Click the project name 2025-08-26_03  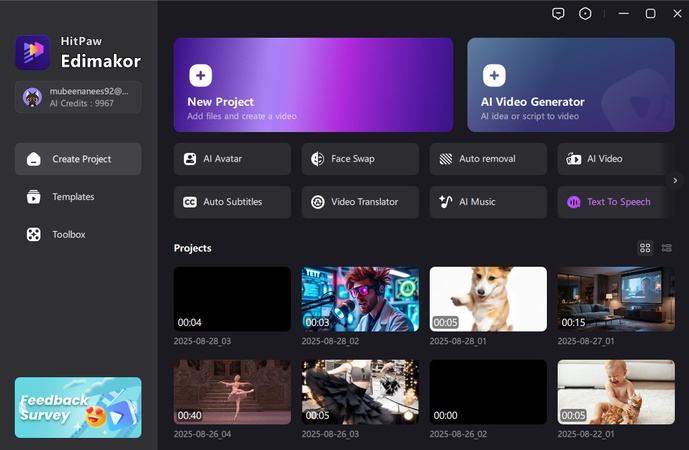(330, 434)
